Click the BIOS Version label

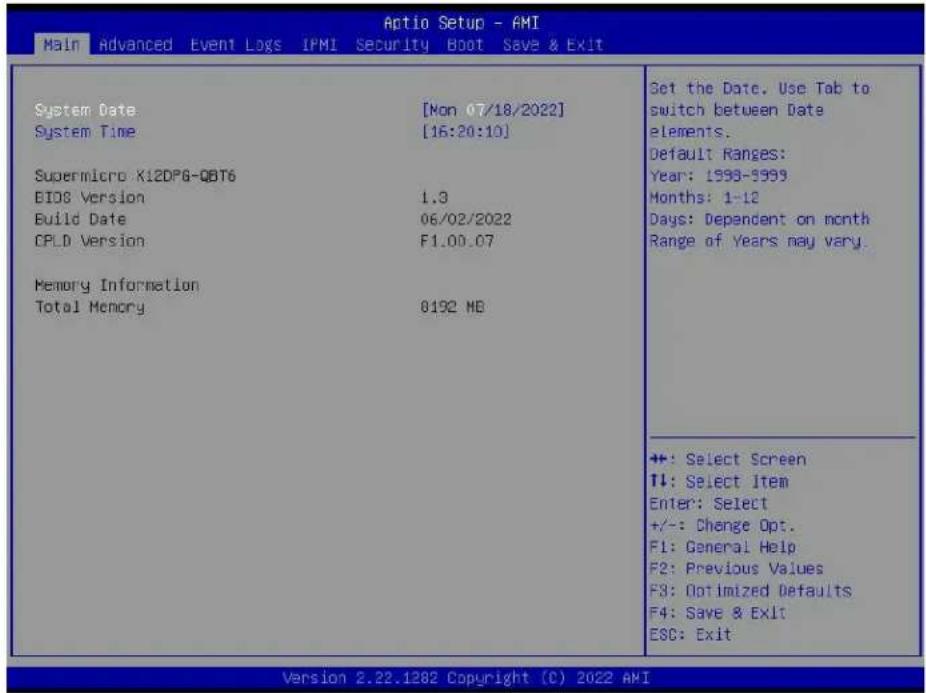point(89,197)
